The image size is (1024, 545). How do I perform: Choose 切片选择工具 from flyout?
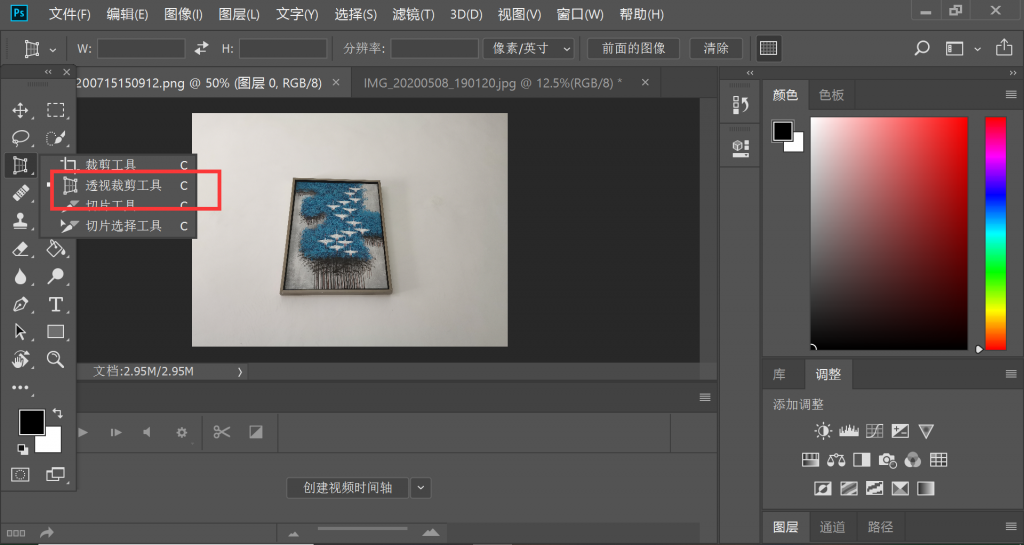pos(123,226)
